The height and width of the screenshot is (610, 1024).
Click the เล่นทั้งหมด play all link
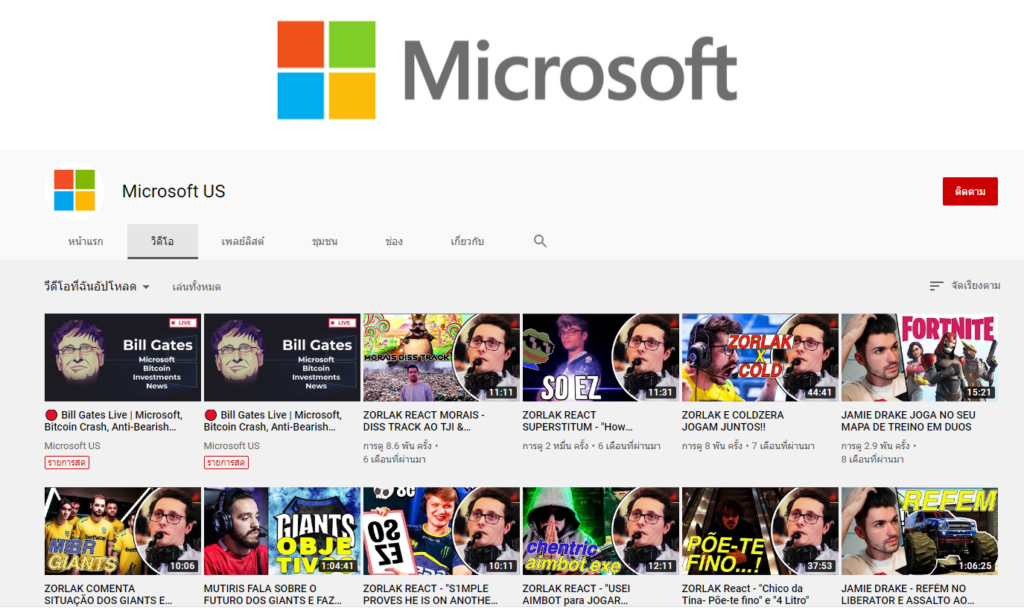click(x=197, y=287)
